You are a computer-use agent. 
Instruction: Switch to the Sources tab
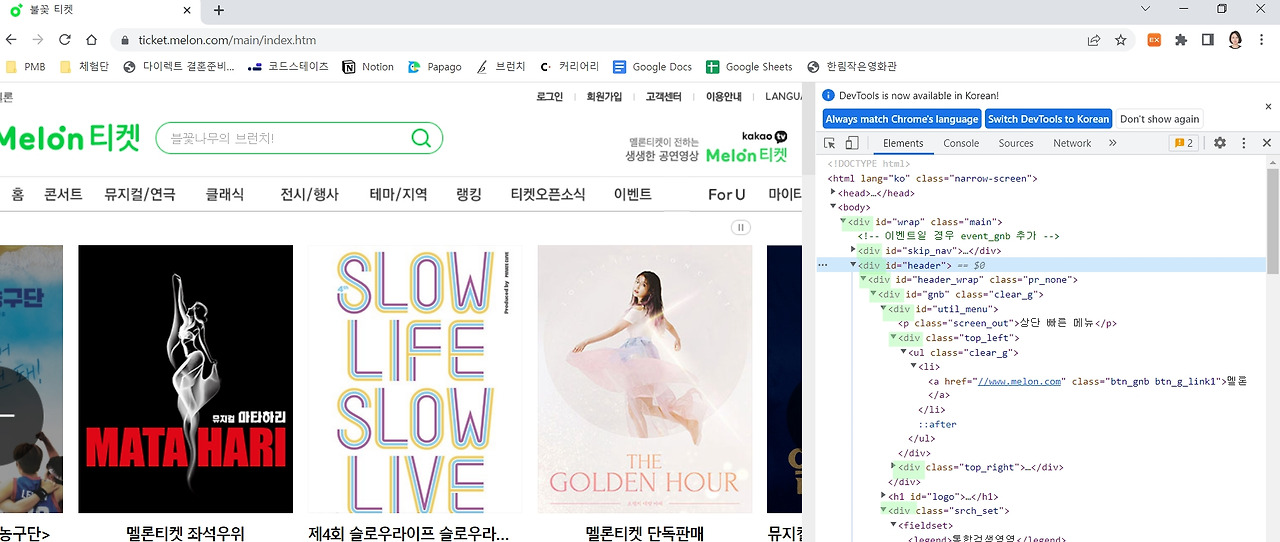[1016, 143]
